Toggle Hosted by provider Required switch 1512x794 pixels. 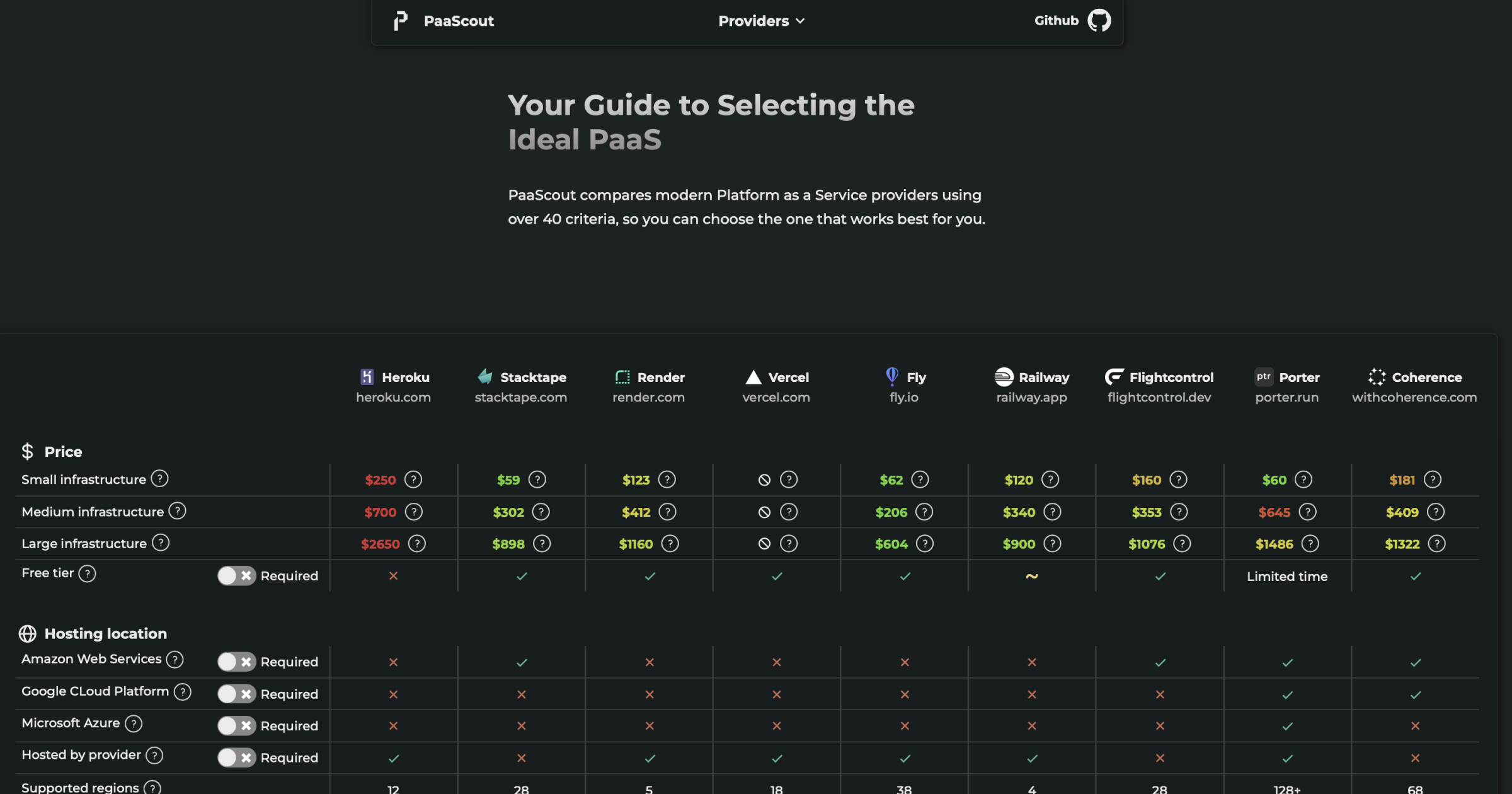pos(236,757)
